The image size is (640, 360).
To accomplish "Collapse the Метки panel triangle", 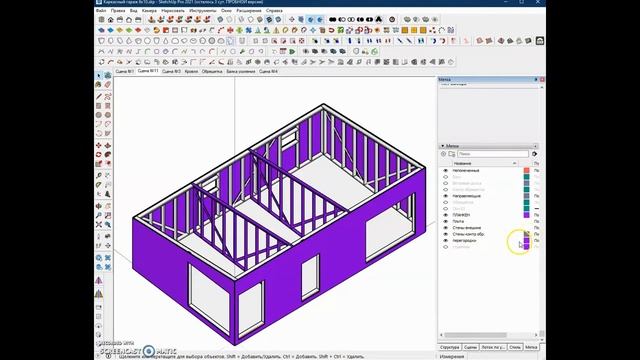I will (x=442, y=146).
